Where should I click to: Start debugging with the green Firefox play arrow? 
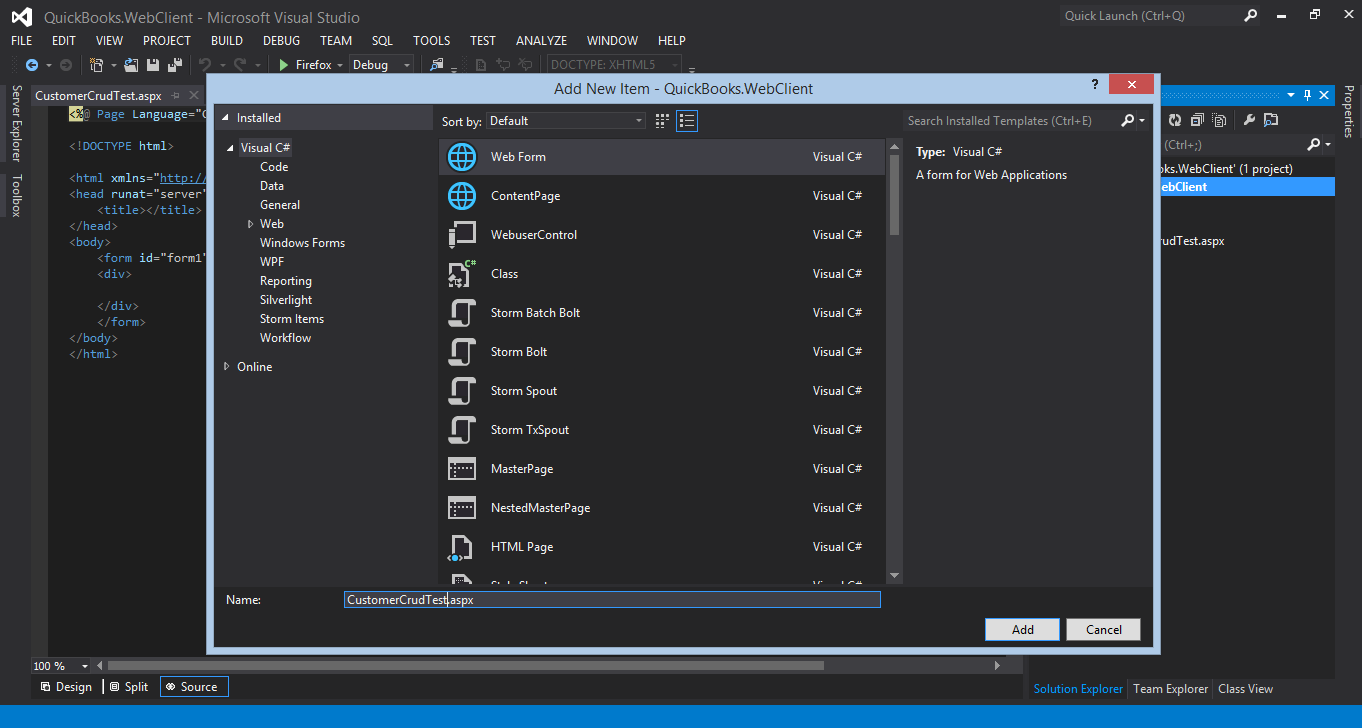[284, 65]
